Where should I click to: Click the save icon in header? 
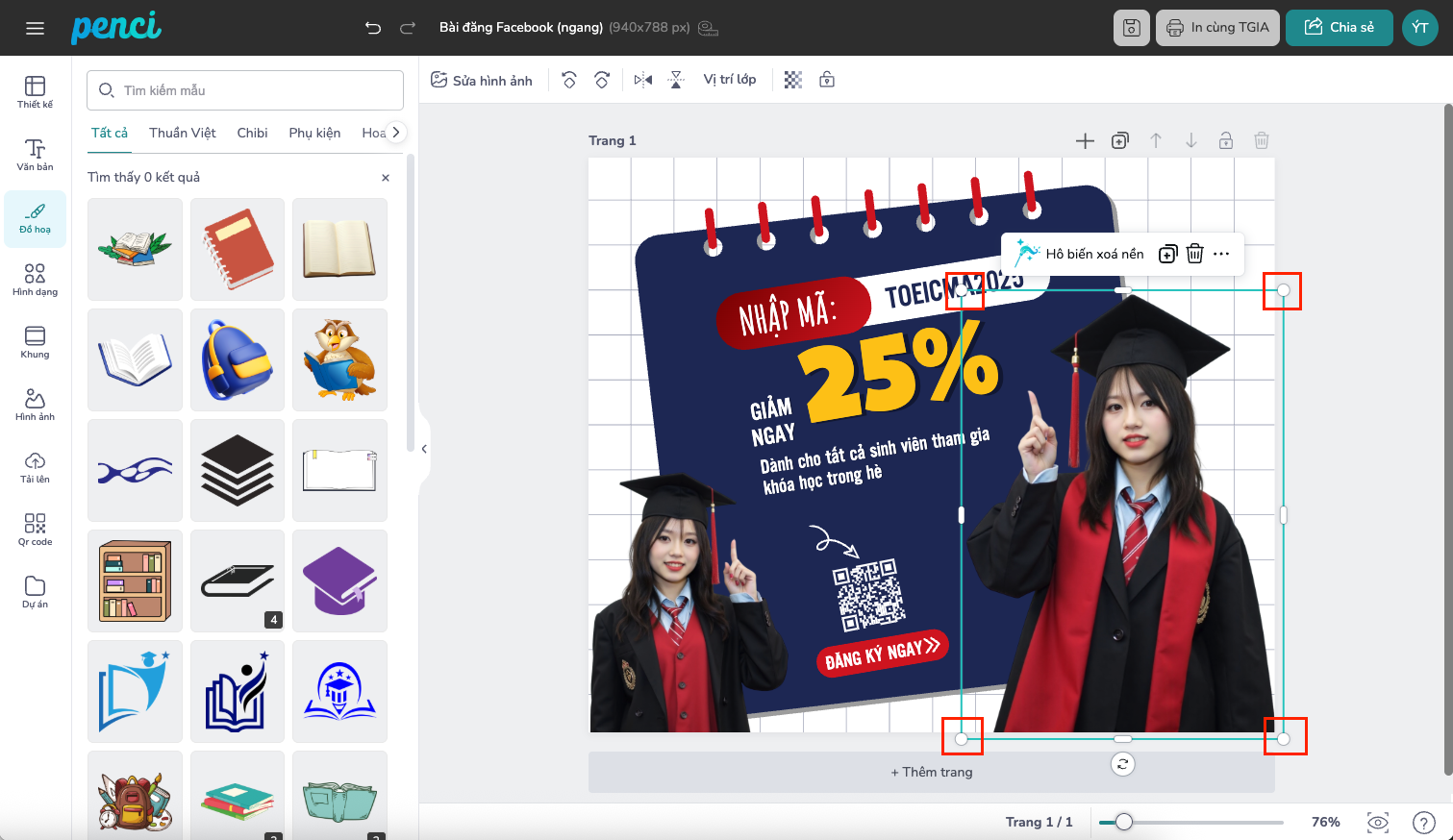(x=1131, y=28)
